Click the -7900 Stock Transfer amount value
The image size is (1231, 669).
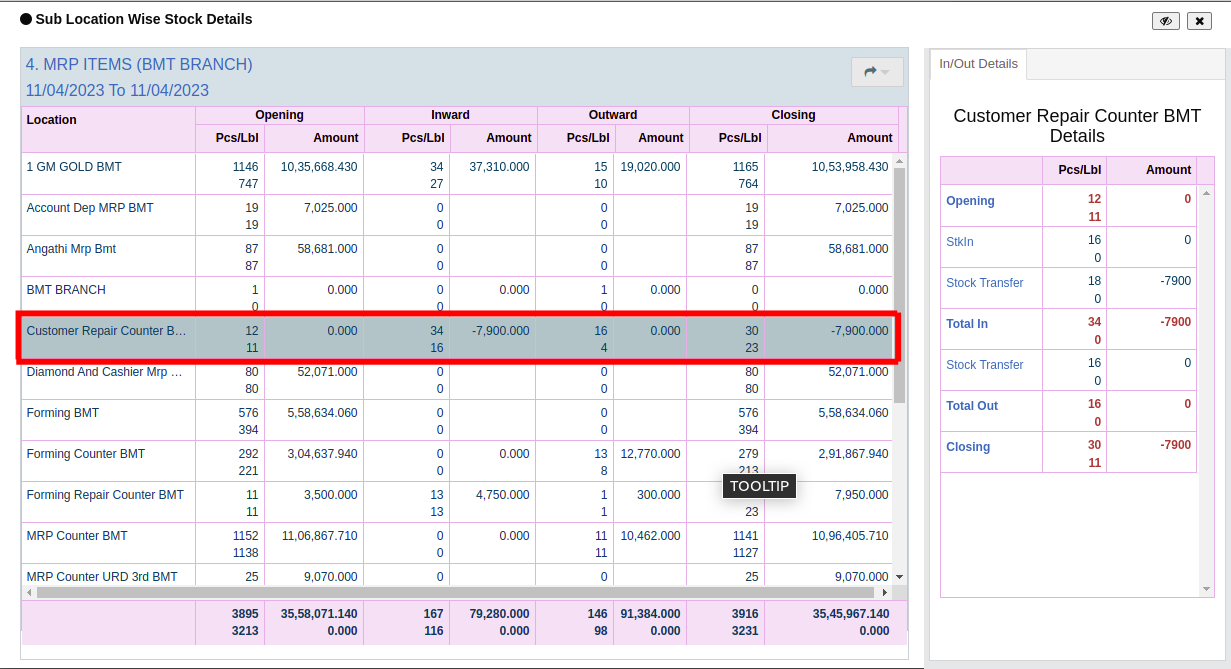pos(1175,281)
